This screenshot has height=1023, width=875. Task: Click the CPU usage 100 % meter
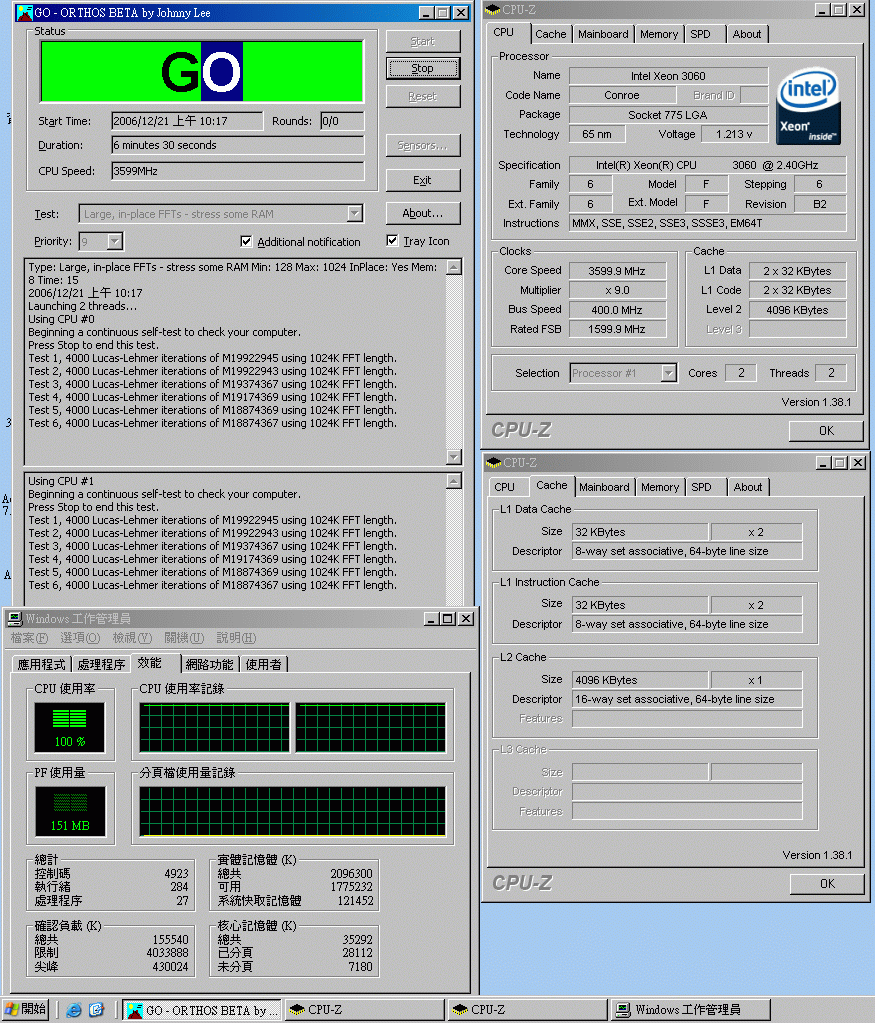70,727
